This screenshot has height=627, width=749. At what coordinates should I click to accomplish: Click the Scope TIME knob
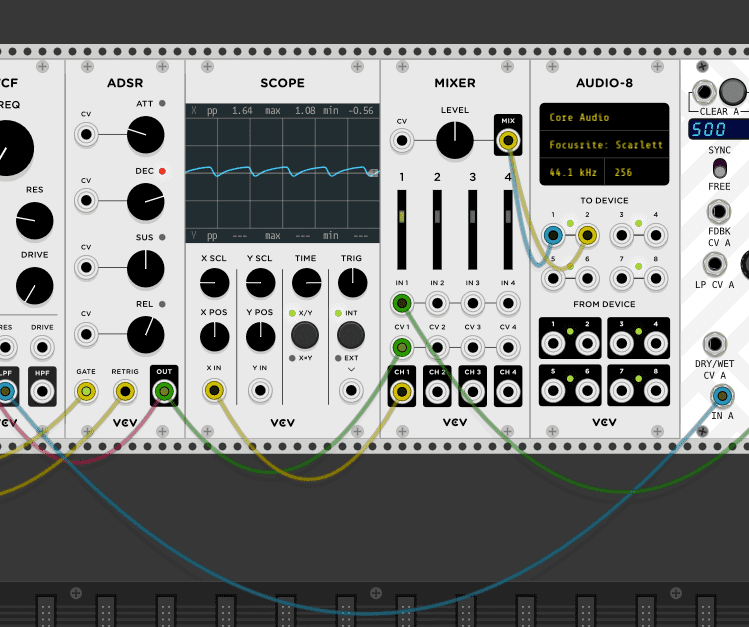tap(306, 283)
